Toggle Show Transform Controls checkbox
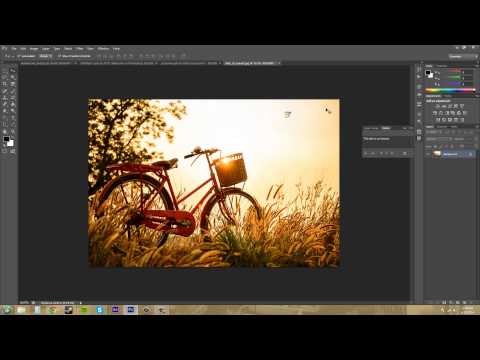 (59, 56)
